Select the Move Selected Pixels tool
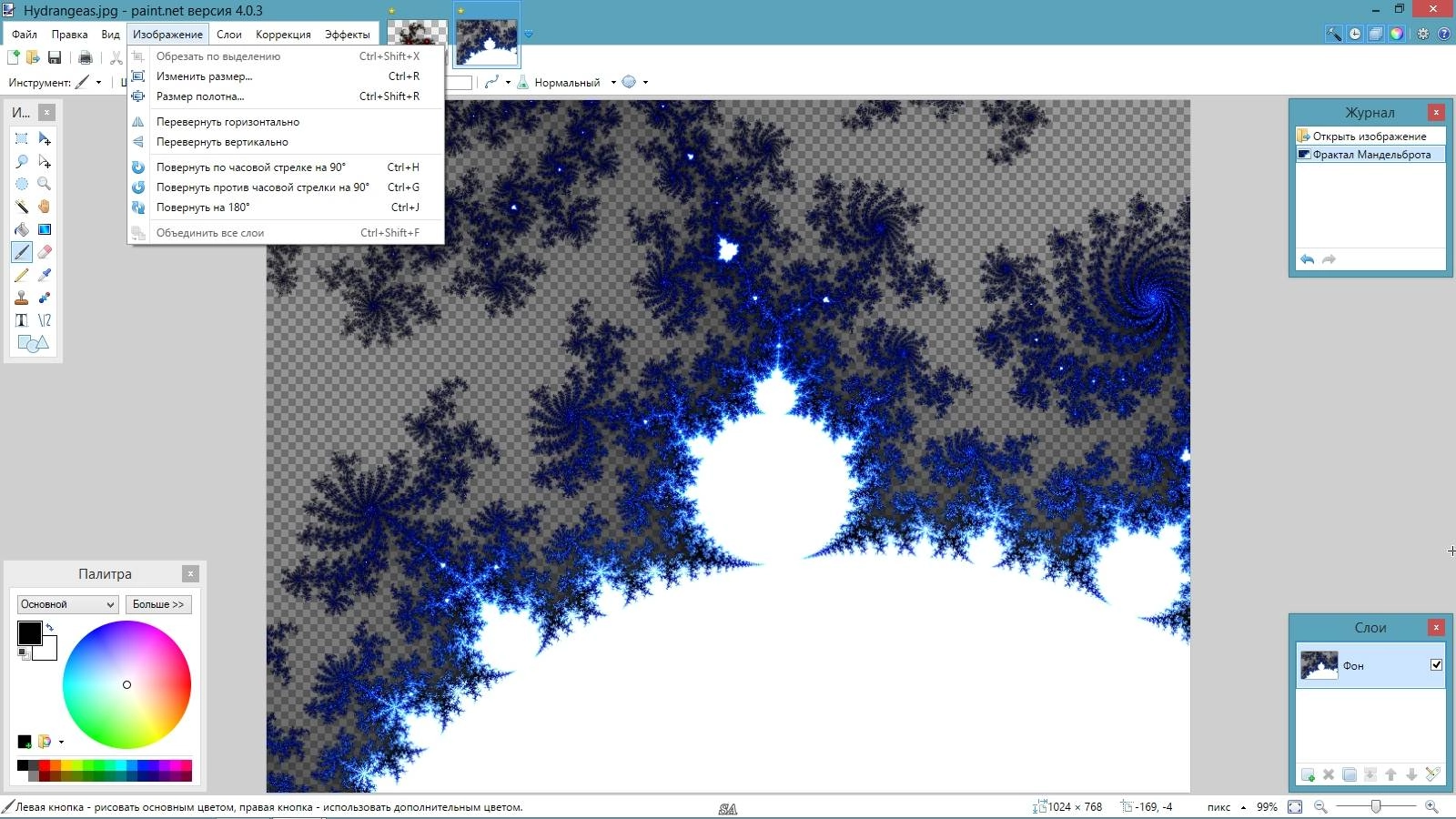 pyautogui.click(x=45, y=138)
